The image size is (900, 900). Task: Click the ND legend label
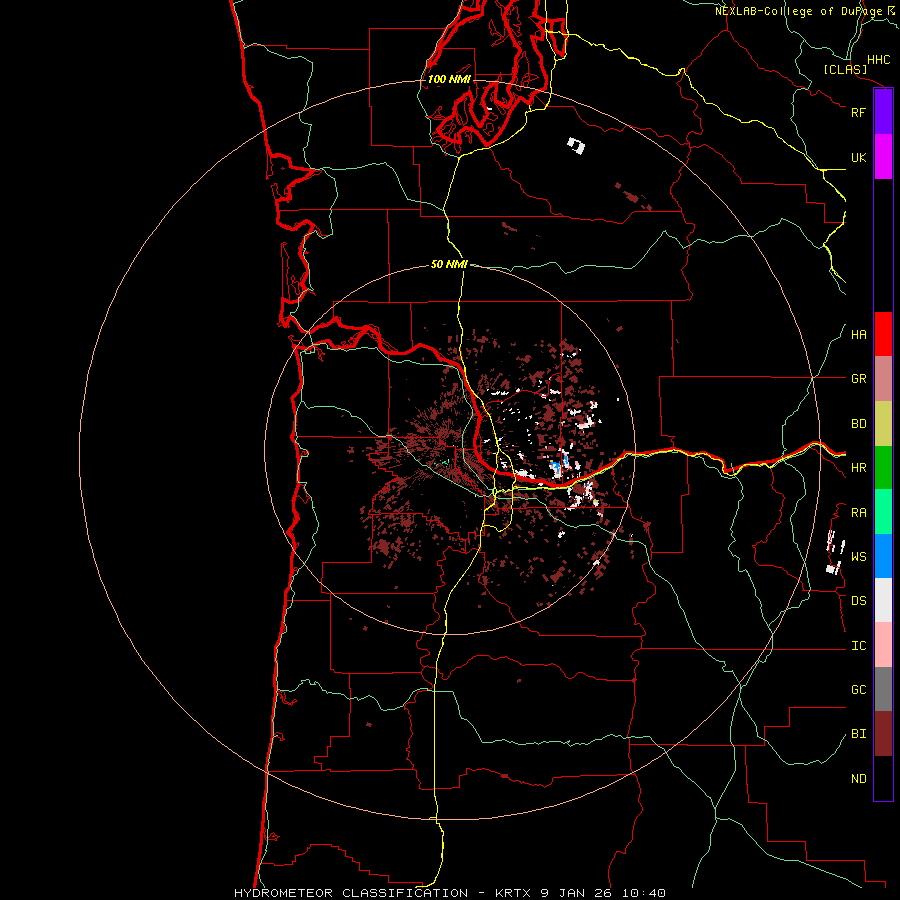pyautogui.click(x=858, y=778)
